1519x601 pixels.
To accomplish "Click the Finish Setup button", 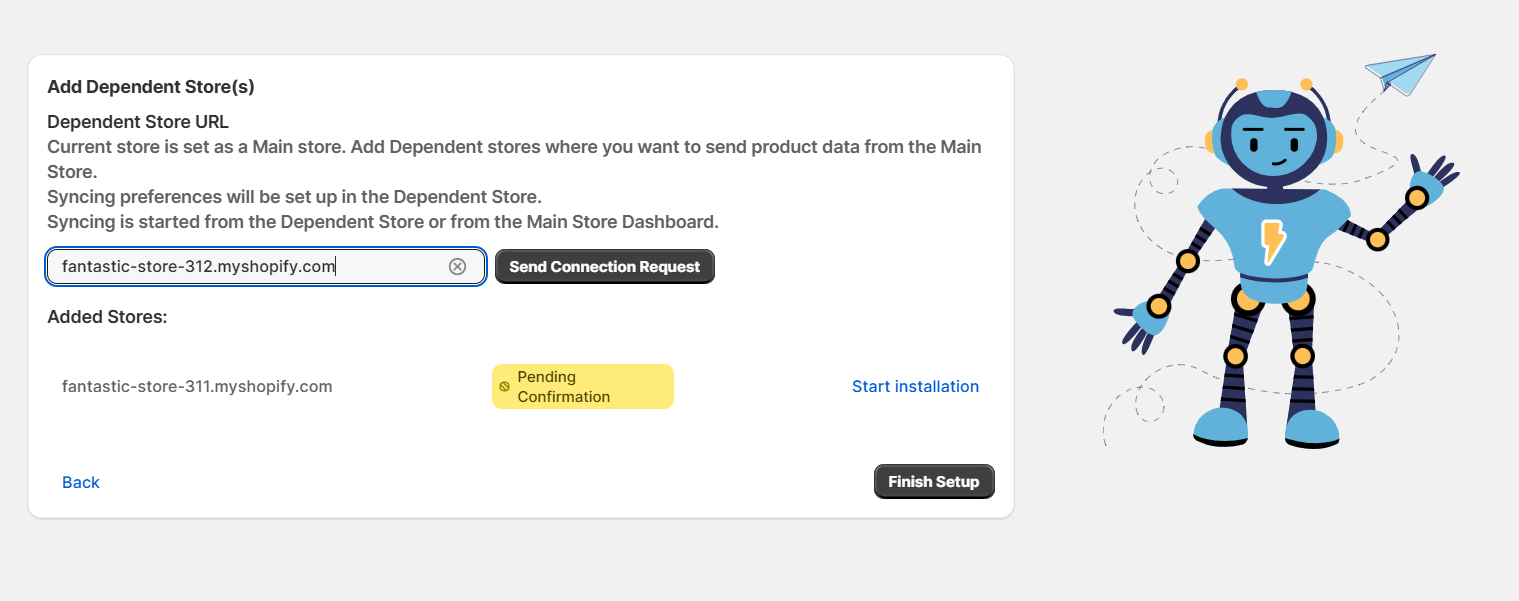I will pos(934,481).
